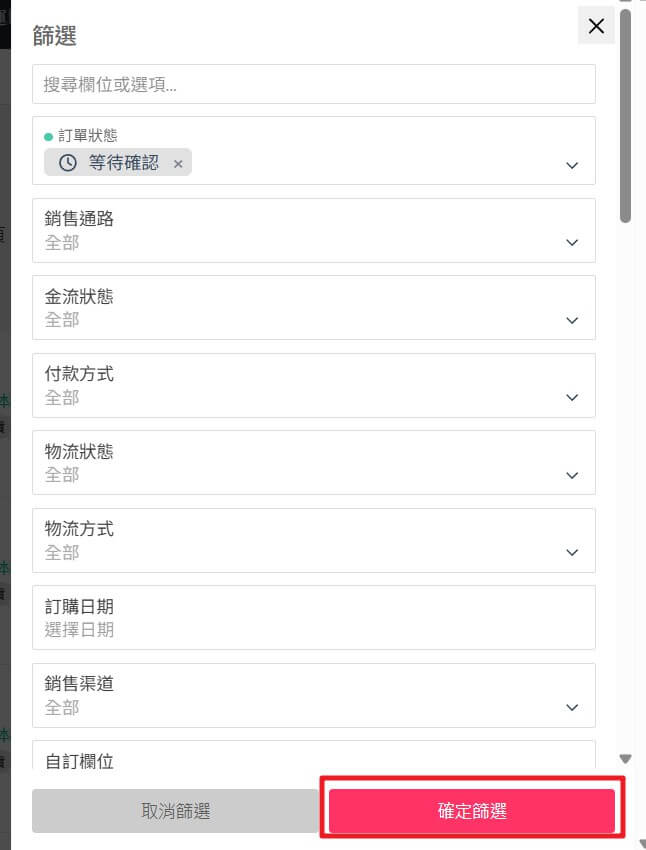Open the 金流狀態 dropdown
The height and width of the screenshot is (850, 646).
314,308
